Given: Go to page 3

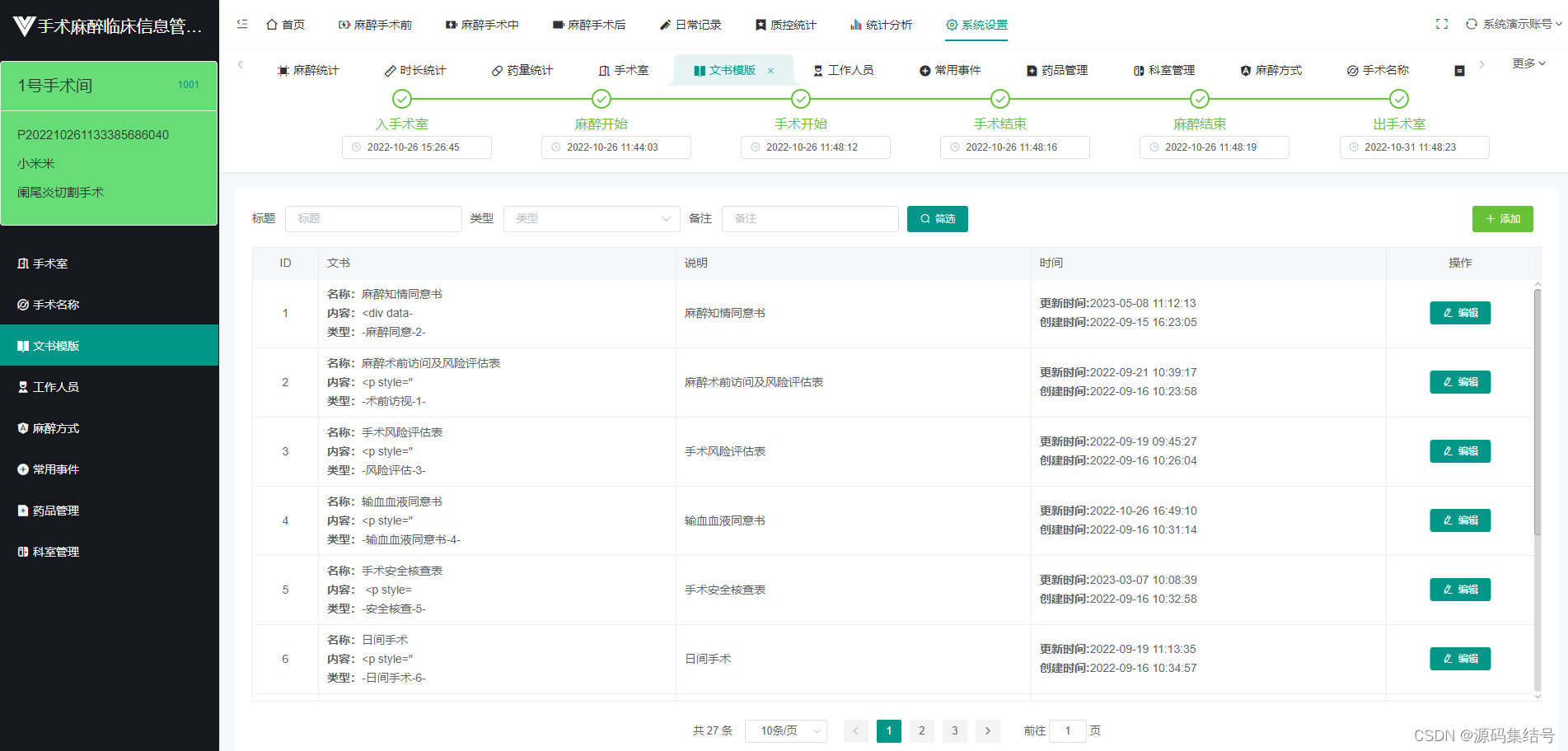Looking at the screenshot, I should [955, 730].
